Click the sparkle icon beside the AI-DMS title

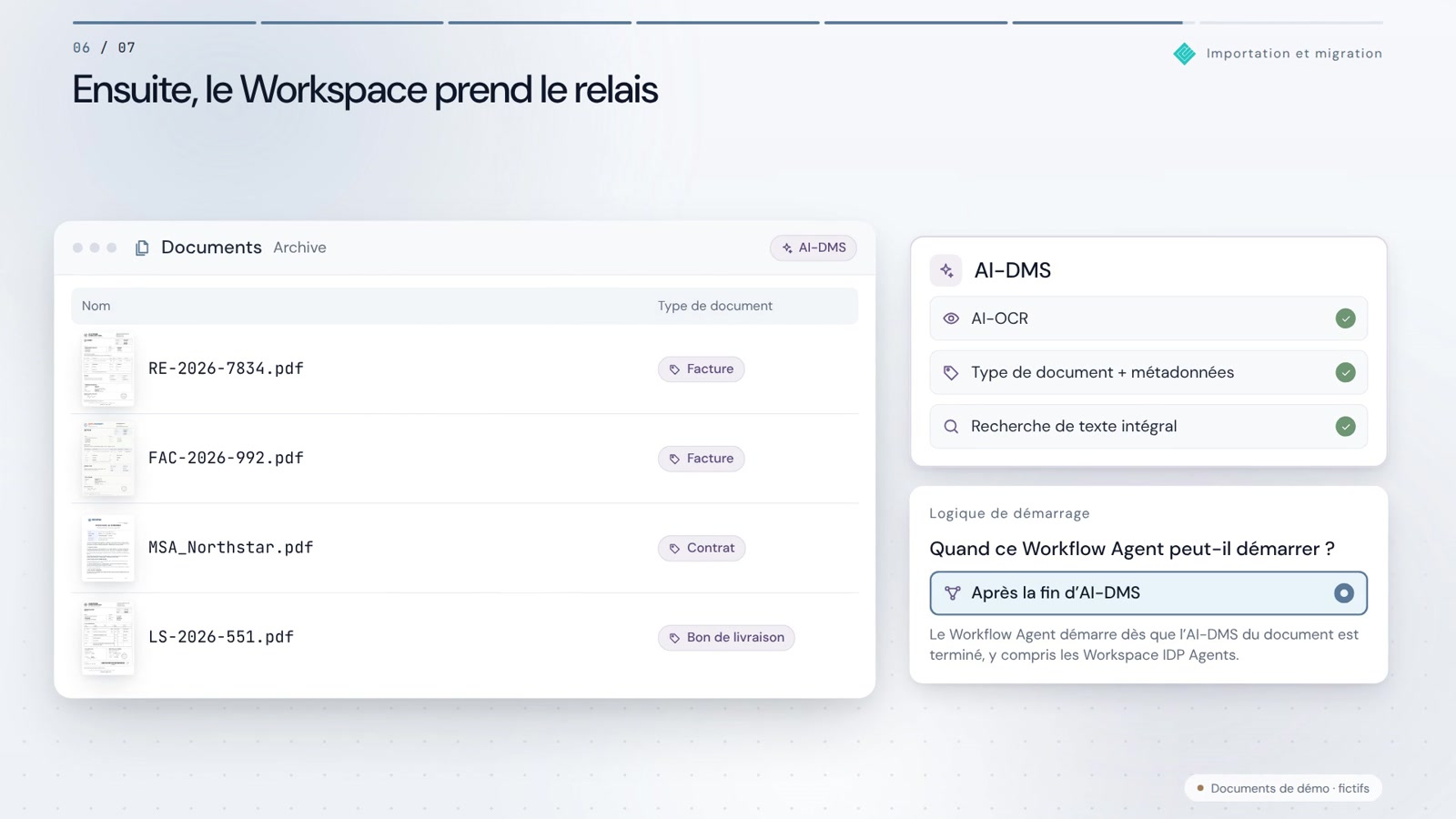coord(946,270)
